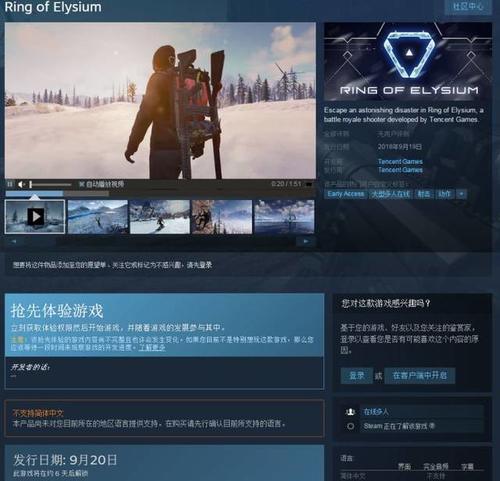Expand more tags with plus button
This screenshot has width=500, height=481.
click(461, 194)
